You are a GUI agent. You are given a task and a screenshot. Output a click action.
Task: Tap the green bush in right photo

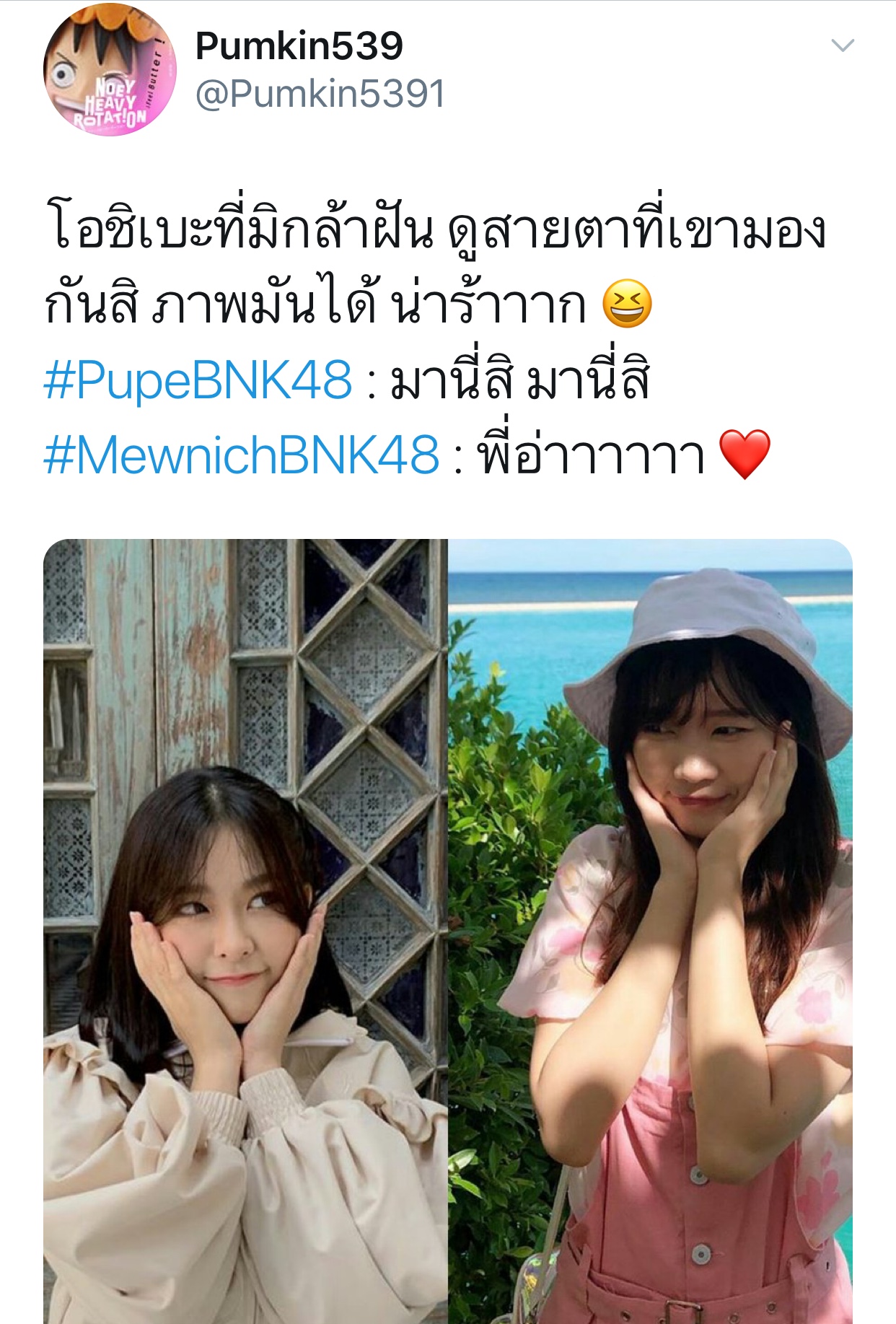coord(505,866)
